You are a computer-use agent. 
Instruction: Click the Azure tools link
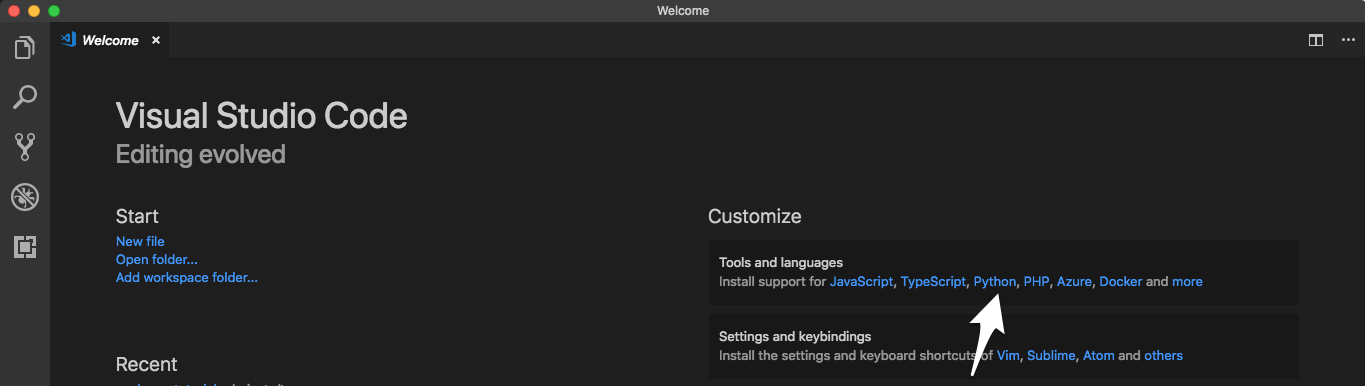[x=1074, y=282]
